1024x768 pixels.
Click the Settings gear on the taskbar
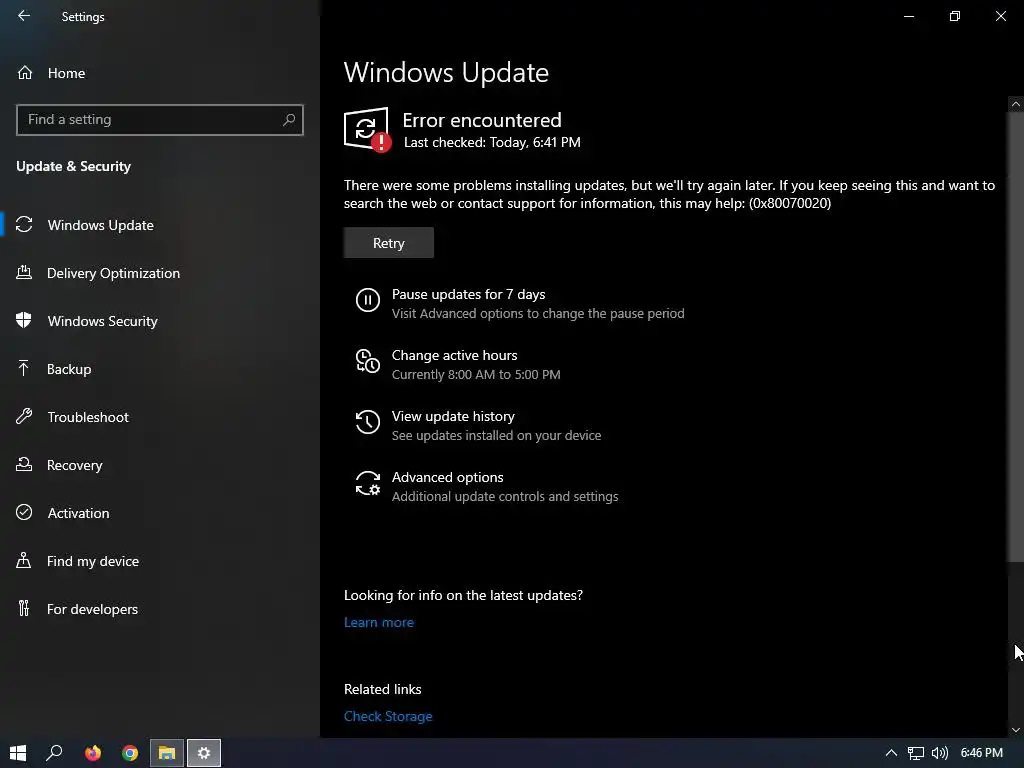[204, 753]
